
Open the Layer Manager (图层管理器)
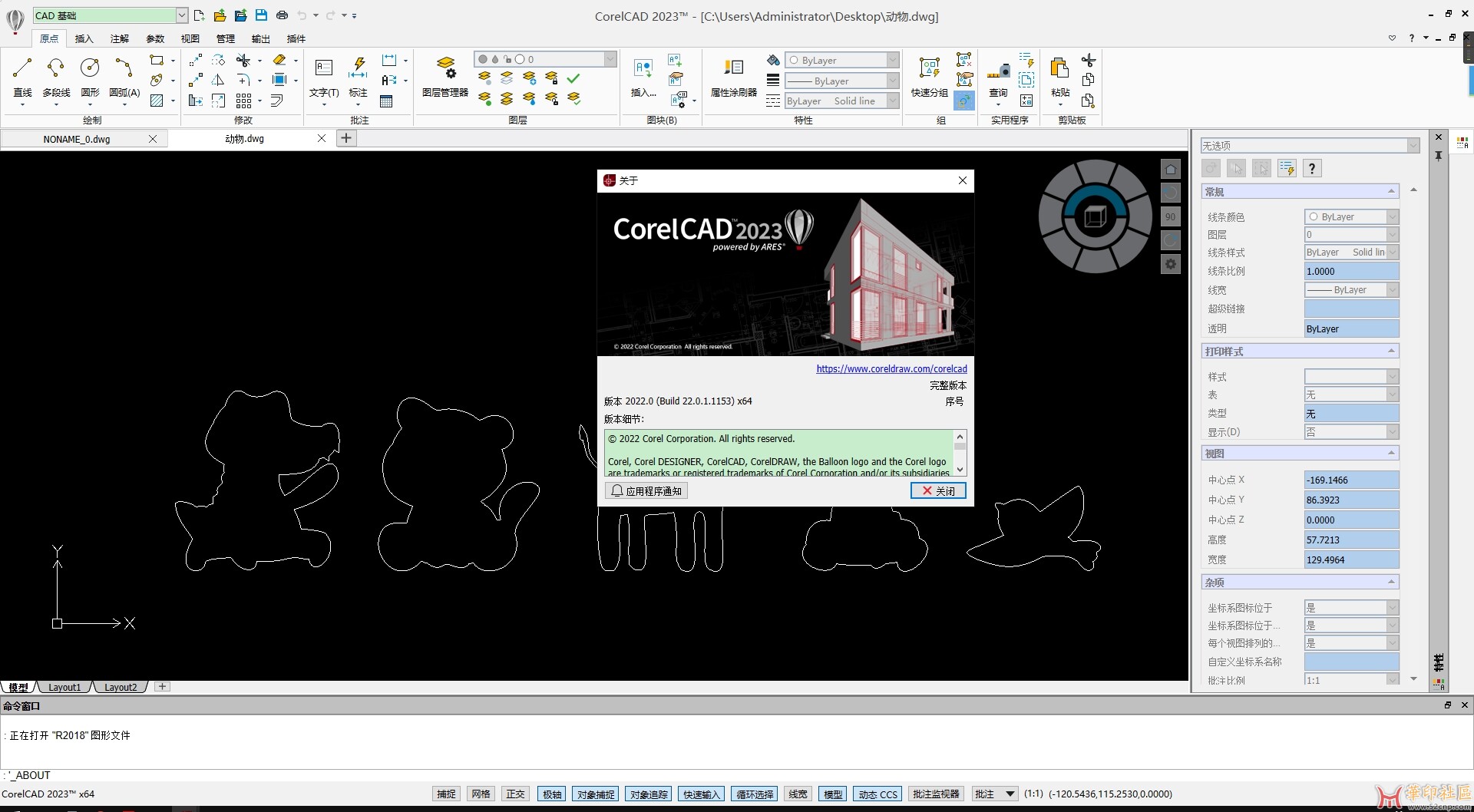(x=445, y=77)
